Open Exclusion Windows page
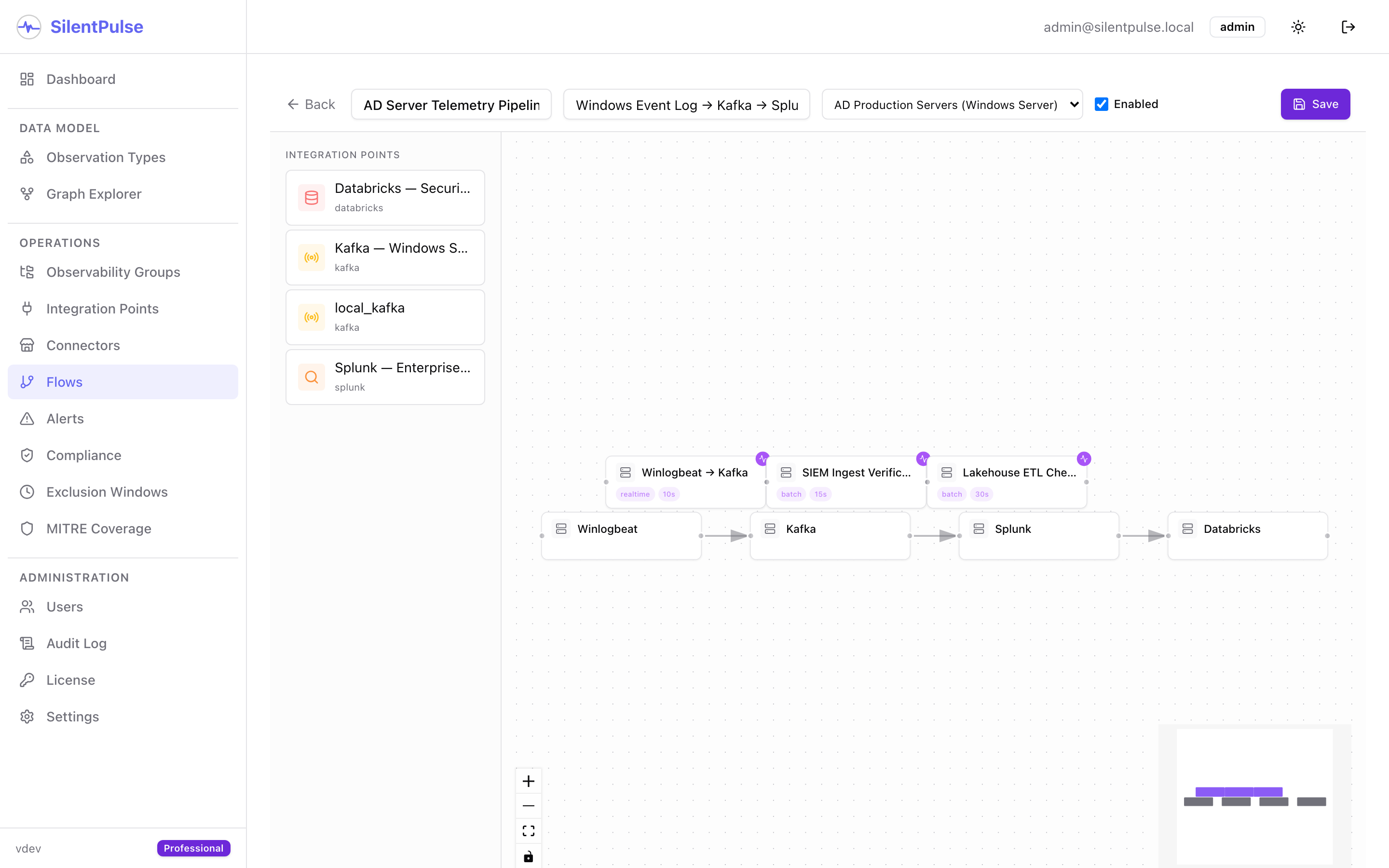This screenshot has height=868, width=1389. pos(123,492)
